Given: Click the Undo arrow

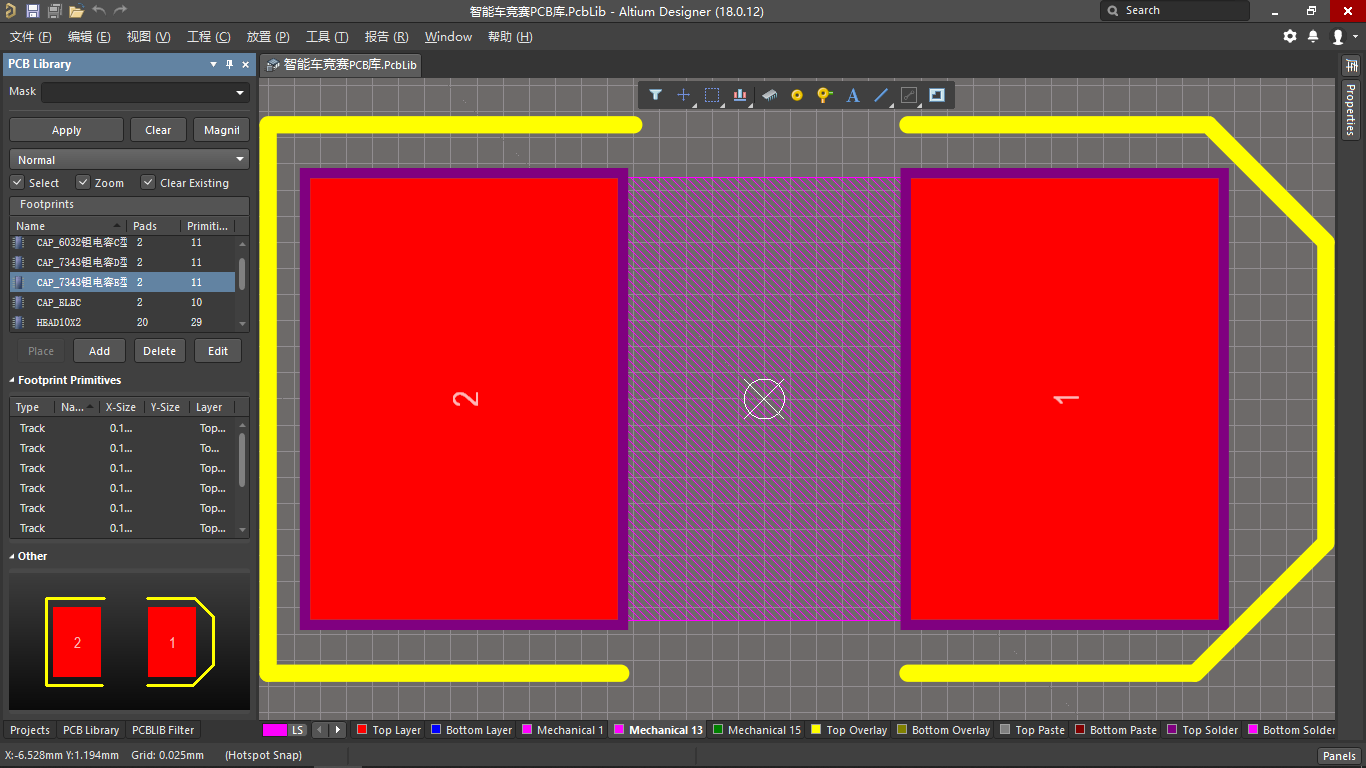Looking at the screenshot, I should click(99, 11).
